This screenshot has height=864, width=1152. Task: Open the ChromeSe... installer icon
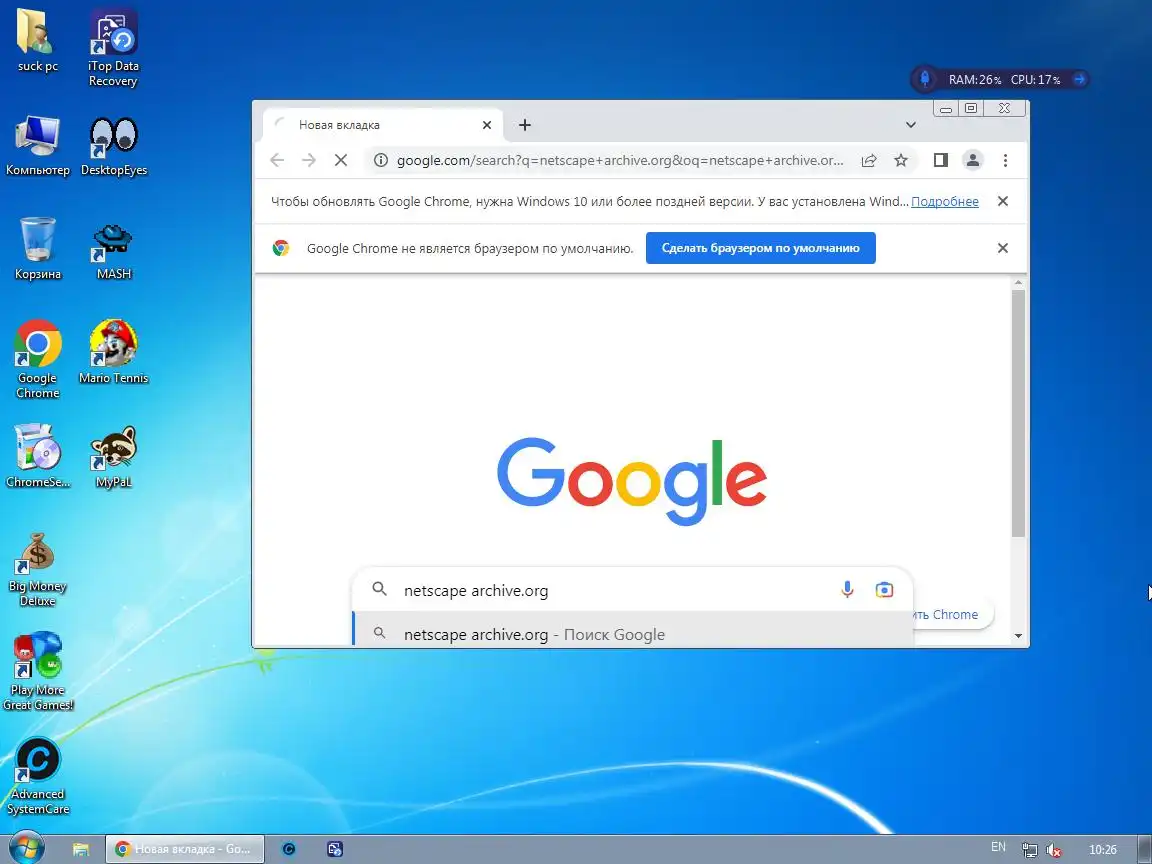coord(37,456)
